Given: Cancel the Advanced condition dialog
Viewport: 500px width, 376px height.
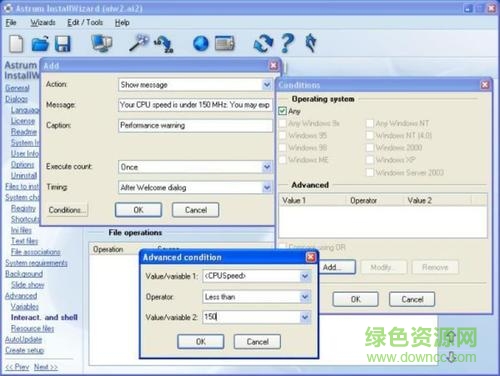Looking at the screenshot, I should (x=257, y=342).
